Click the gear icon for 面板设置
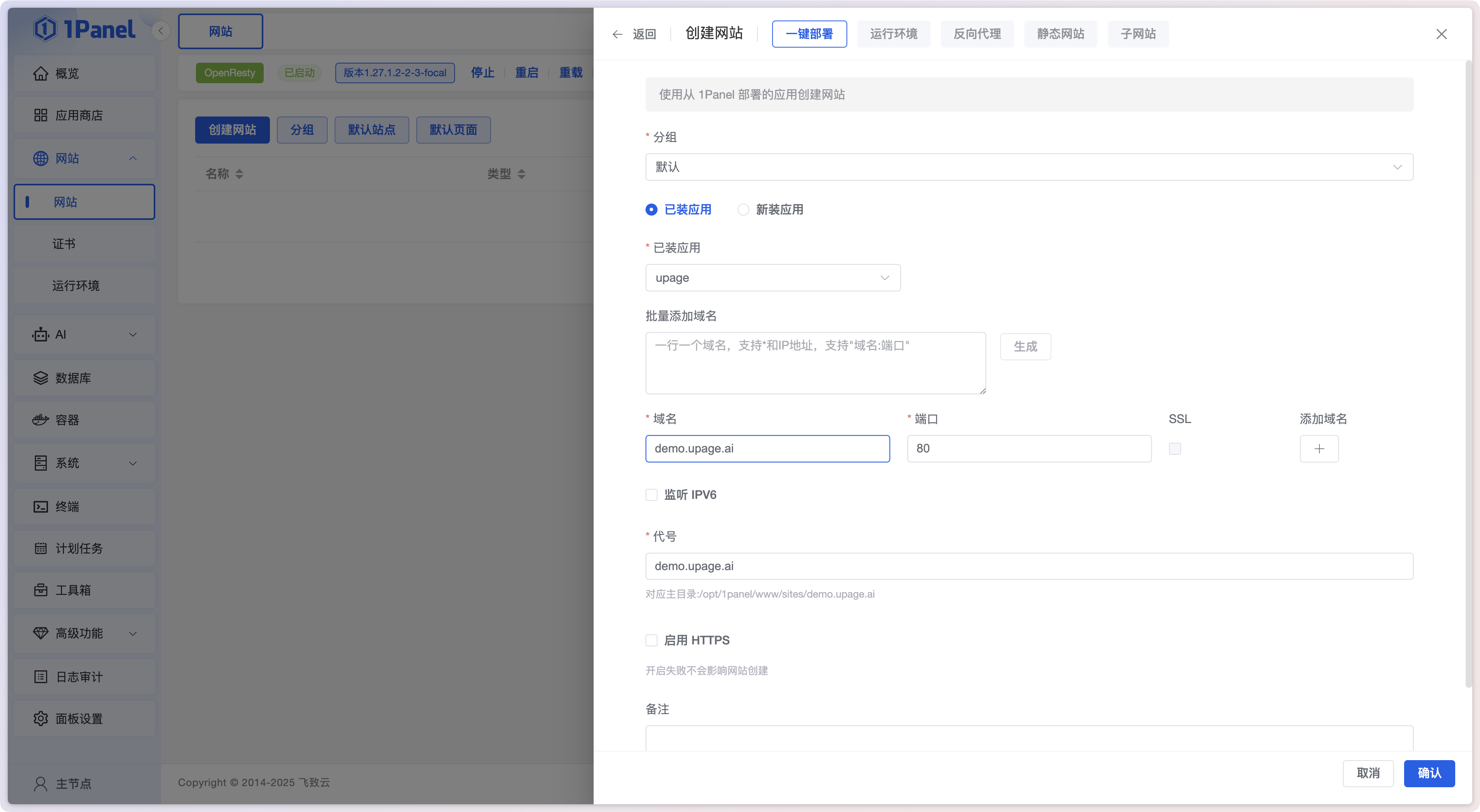1480x812 pixels. (x=40, y=718)
